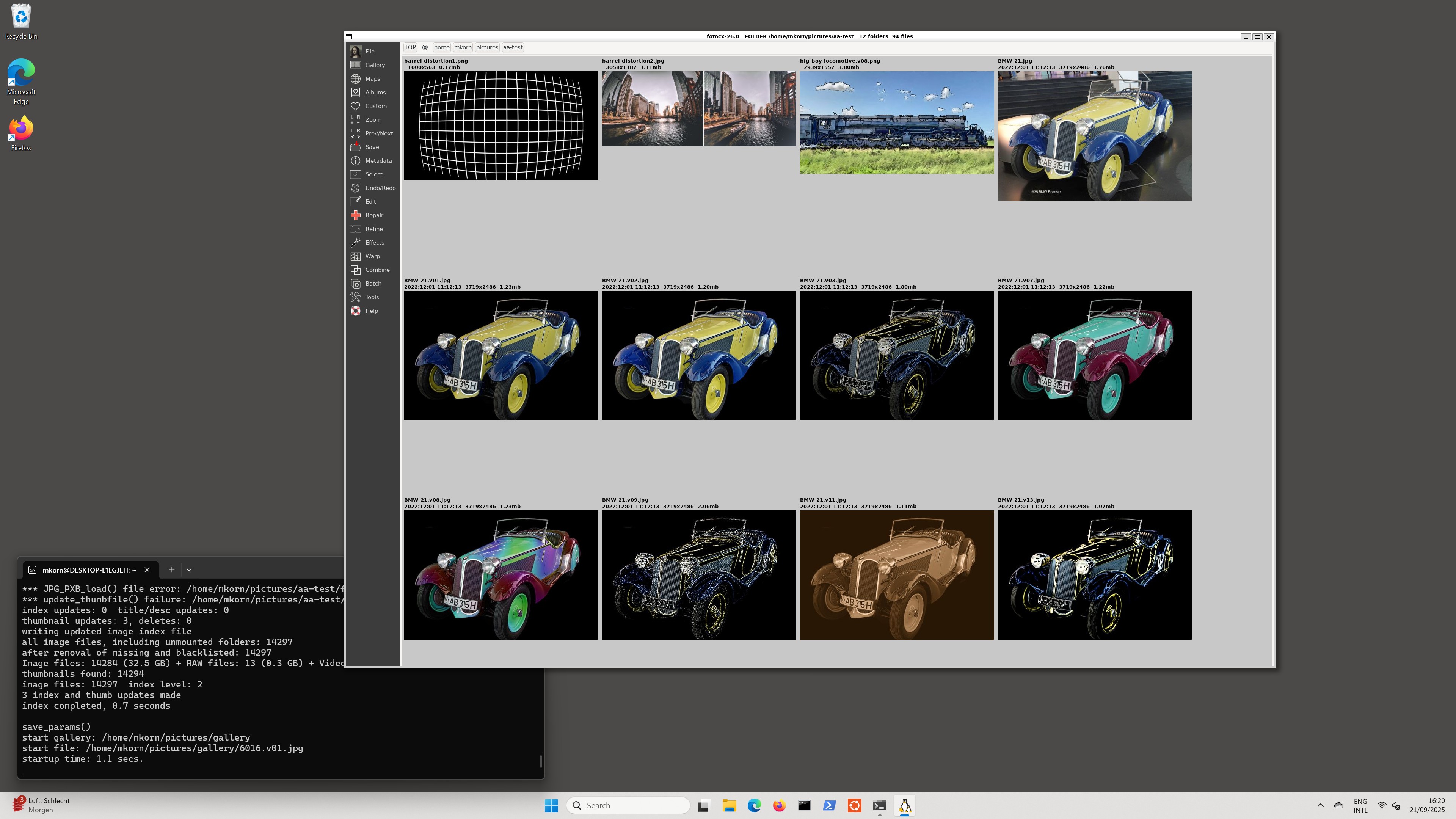Viewport: 1456px width, 819px height.
Task: Open the Repair menu red cross icon
Action: pos(356,215)
